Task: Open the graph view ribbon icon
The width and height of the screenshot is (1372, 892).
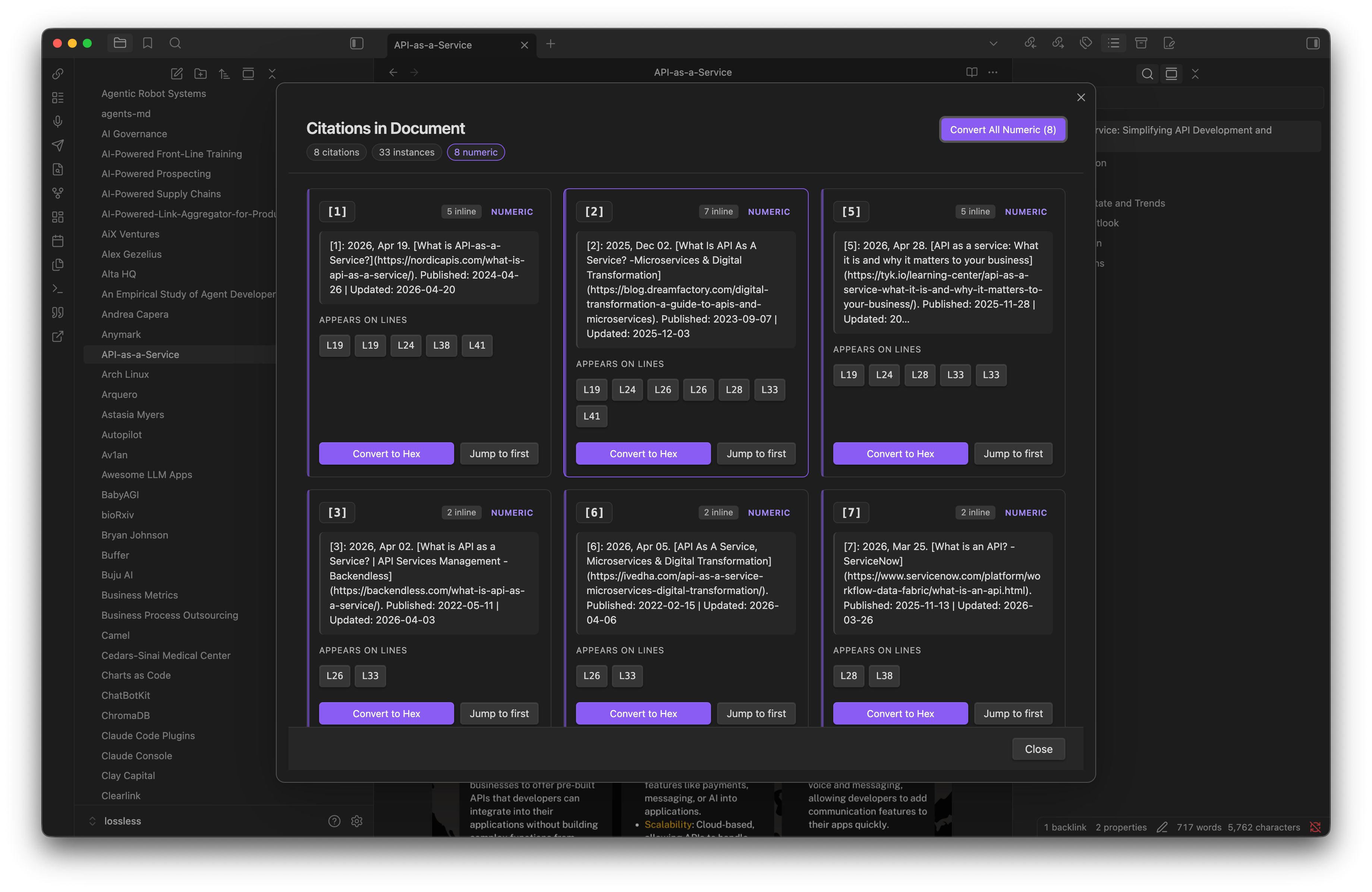Action: click(58, 193)
